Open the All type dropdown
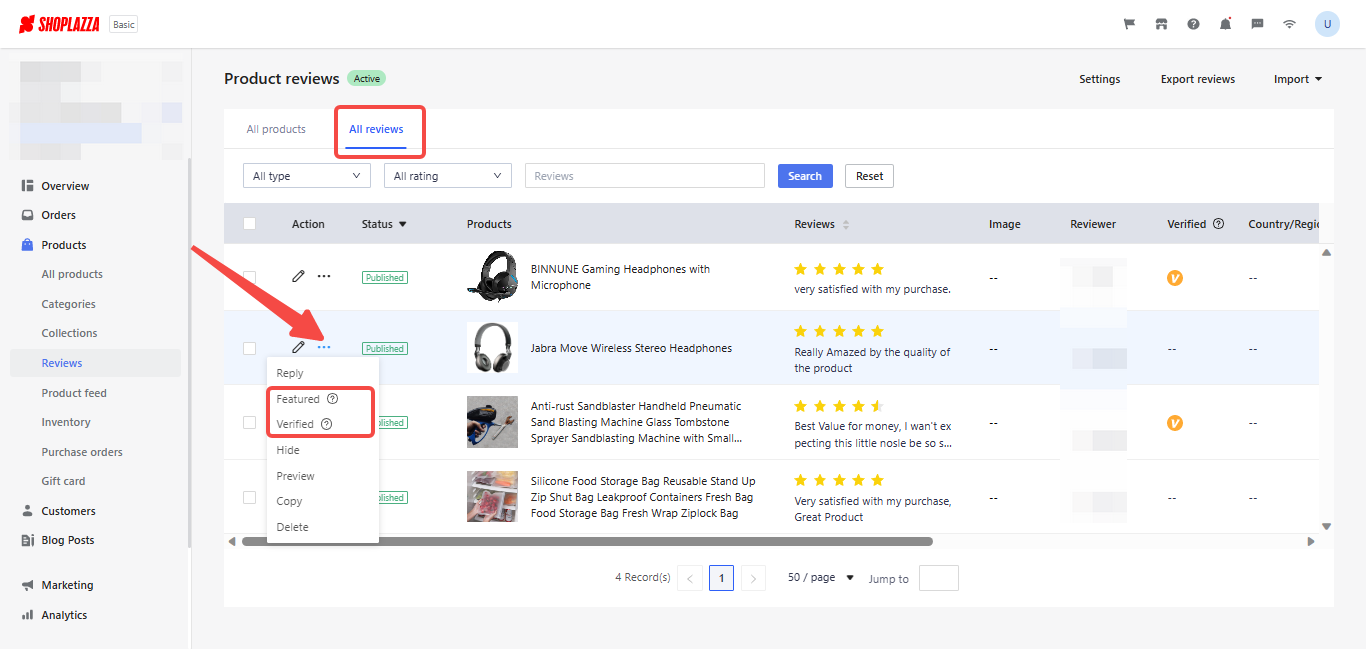1366x649 pixels. [x=307, y=176]
